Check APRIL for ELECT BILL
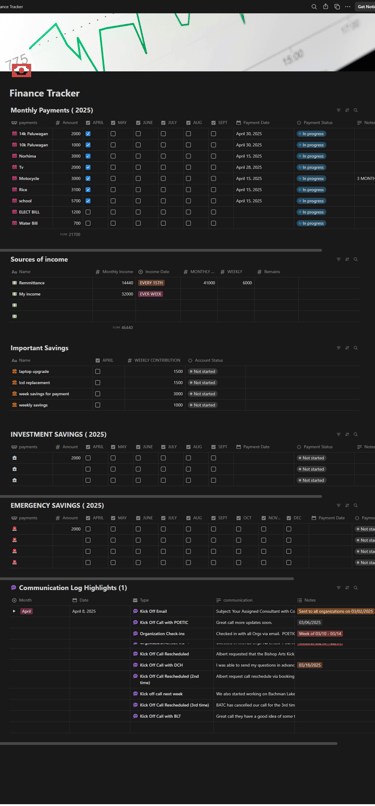This screenshot has width=375, height=806. click(88, 212)
